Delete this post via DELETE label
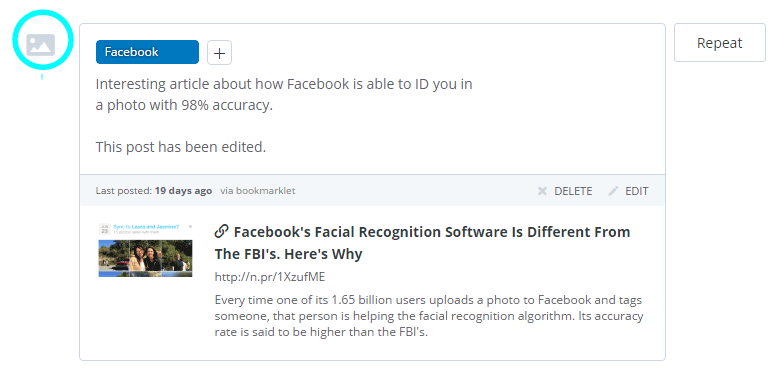 (x=573, y=191)
